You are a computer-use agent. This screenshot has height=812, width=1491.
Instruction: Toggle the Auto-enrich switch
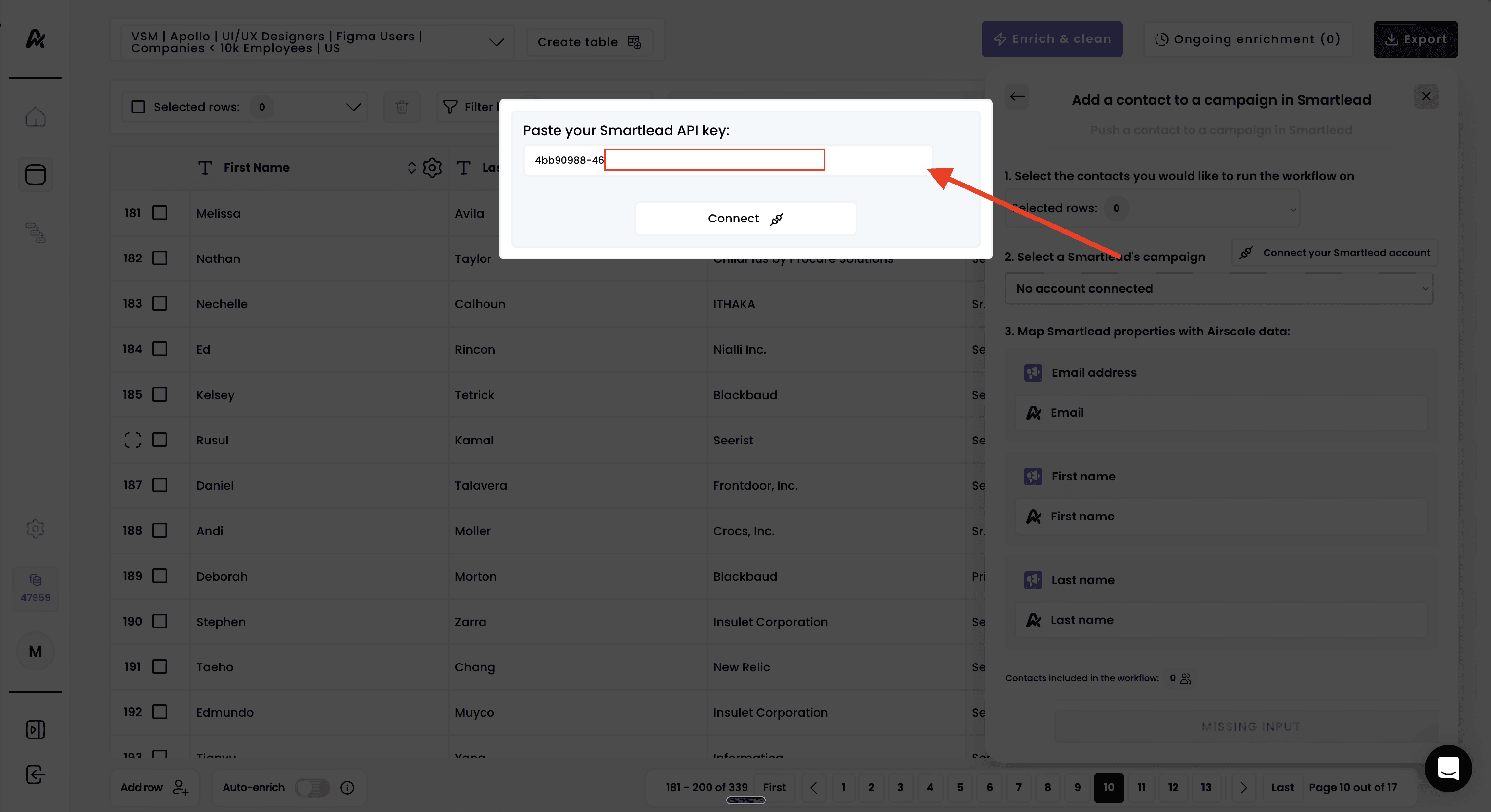312,788
